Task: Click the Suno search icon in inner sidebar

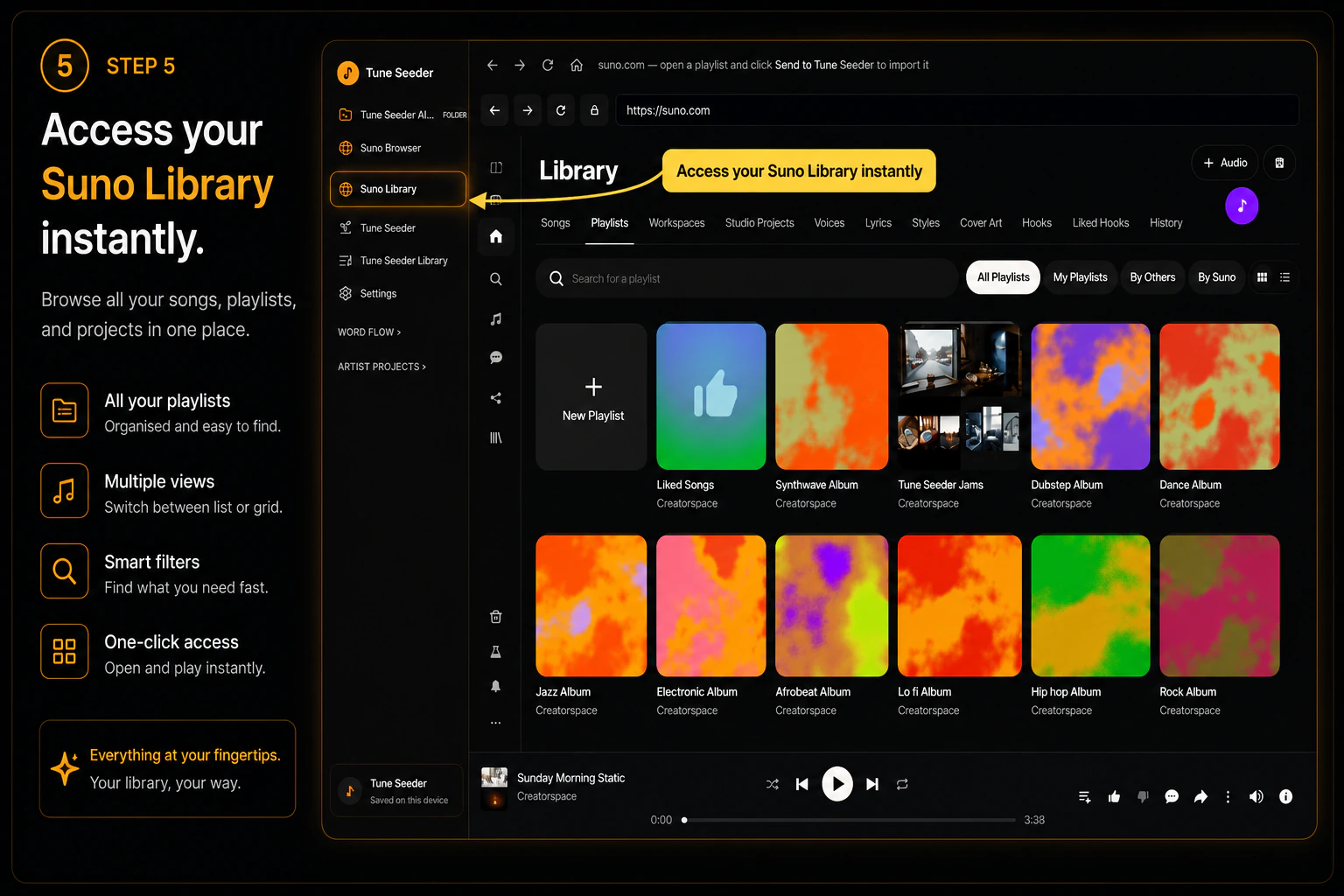Action: tap(496, 279)
